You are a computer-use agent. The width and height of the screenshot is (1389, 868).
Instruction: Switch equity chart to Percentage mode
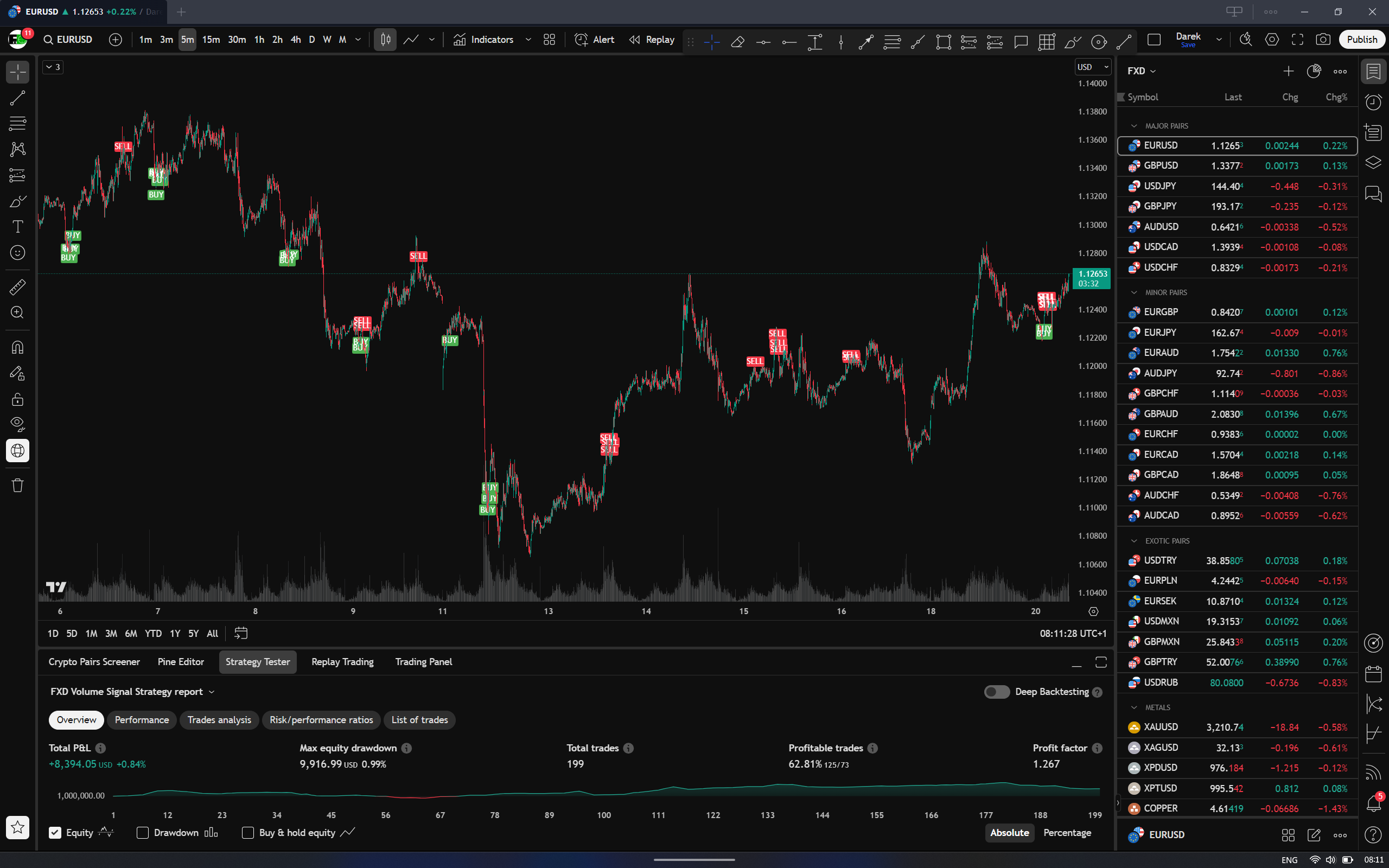tap(1067, 832)
